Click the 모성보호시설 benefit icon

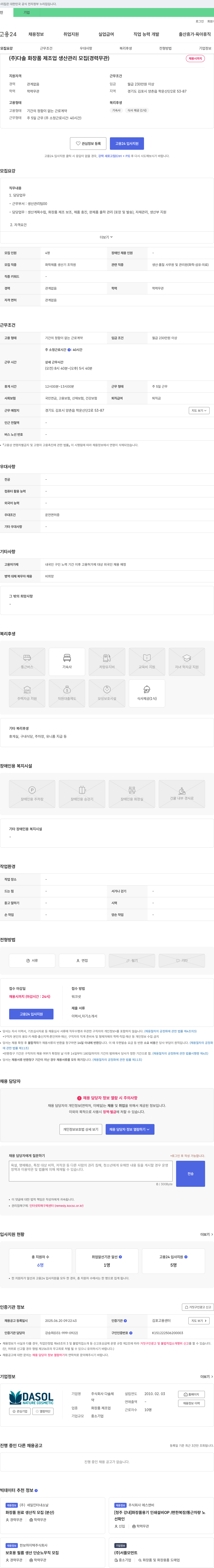click(x=107, y=693)
